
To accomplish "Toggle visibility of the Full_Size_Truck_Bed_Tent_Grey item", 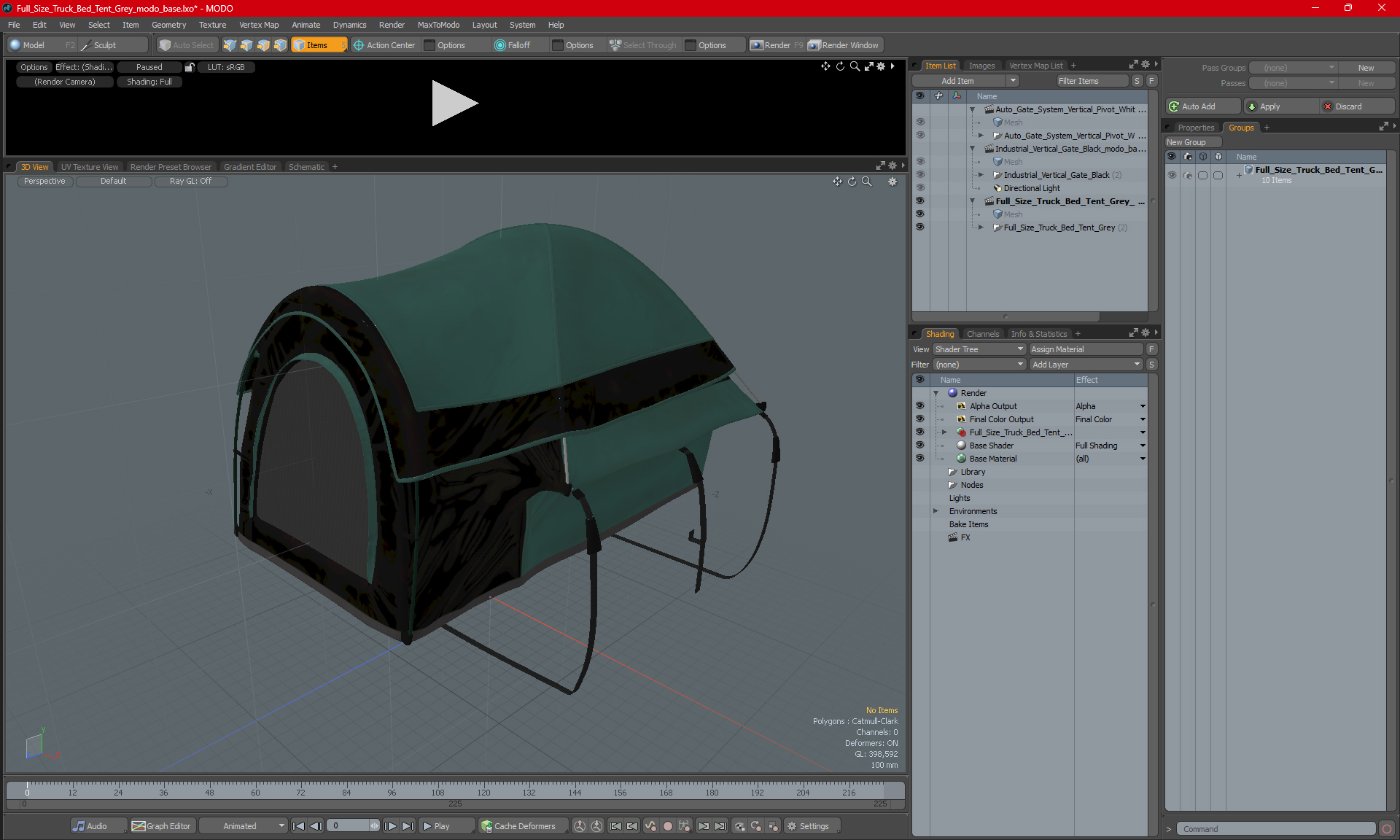I will [x=920, y=227].
